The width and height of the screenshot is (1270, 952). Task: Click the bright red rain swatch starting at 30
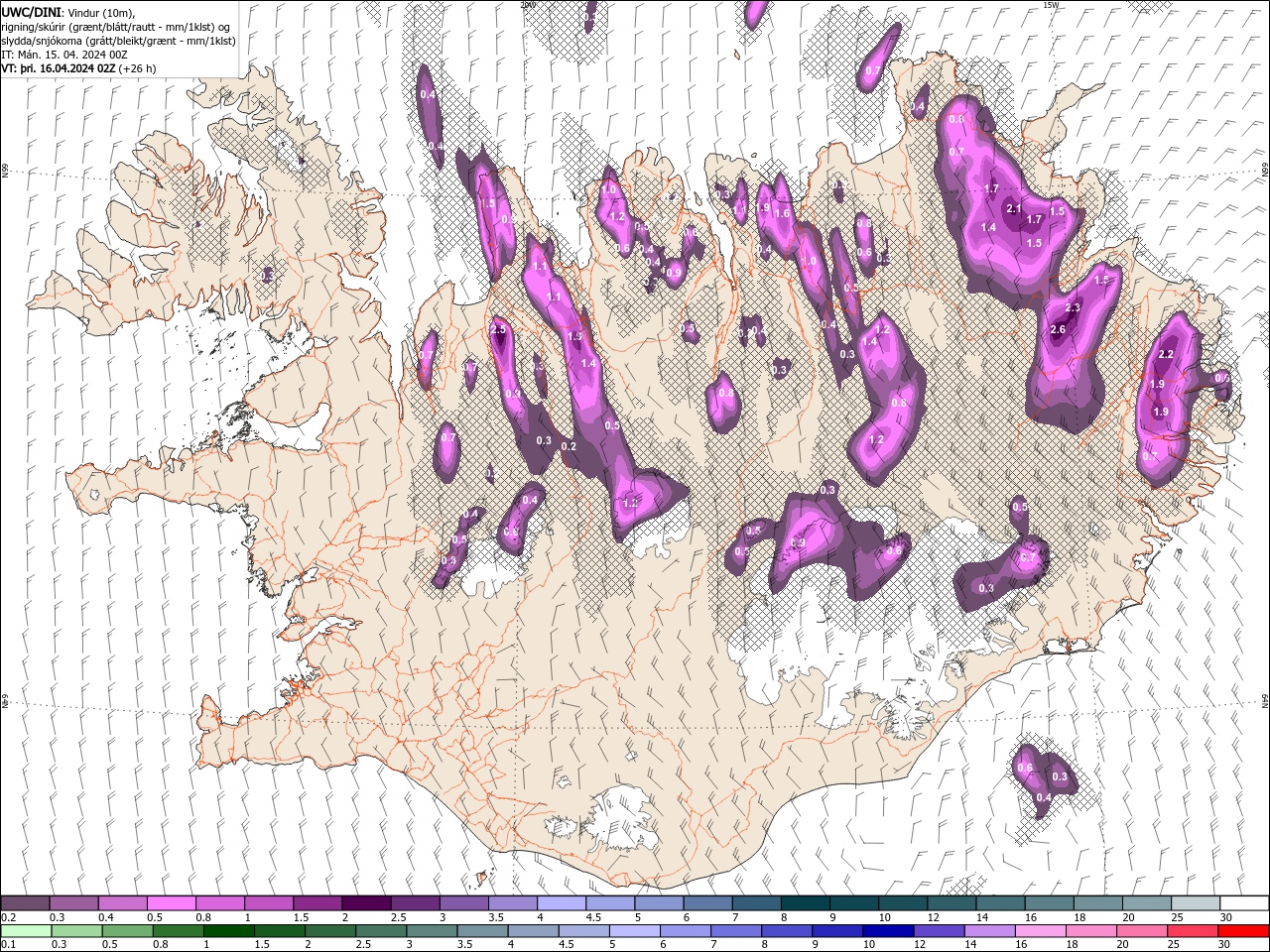click(1243, 931)
